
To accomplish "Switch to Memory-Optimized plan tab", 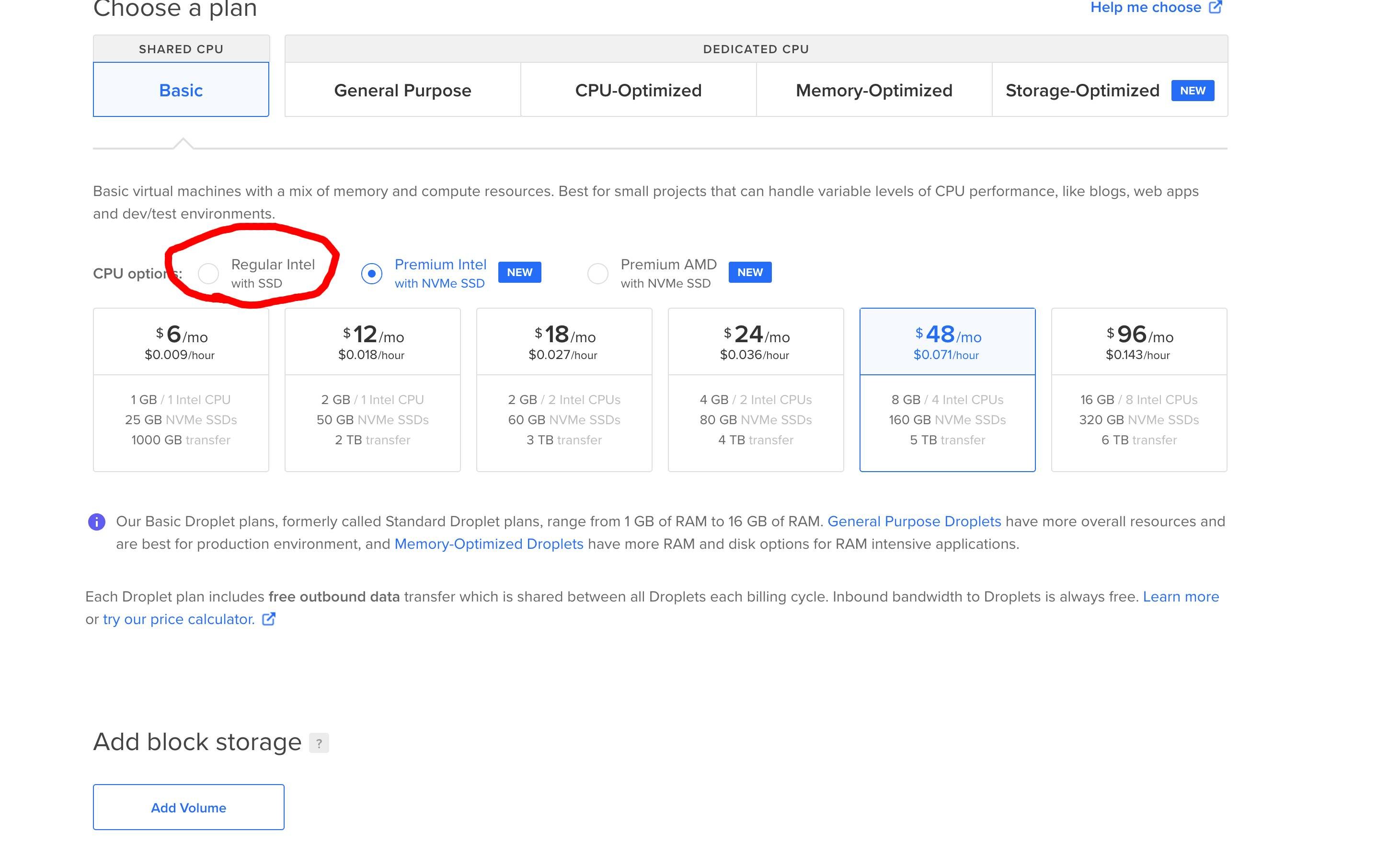I will click(874, 90).
